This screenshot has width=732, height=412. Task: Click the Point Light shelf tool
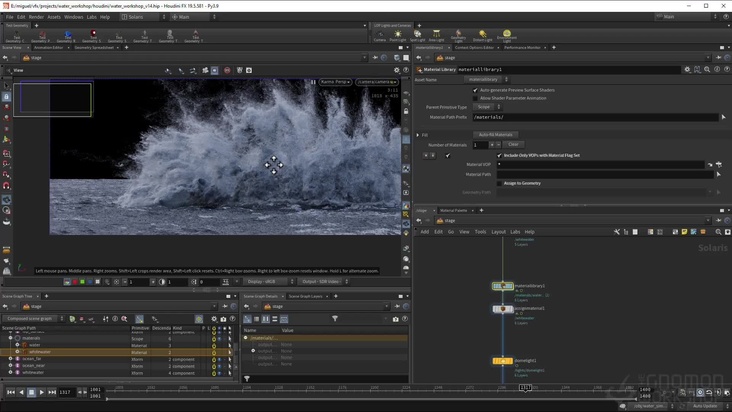398,35
